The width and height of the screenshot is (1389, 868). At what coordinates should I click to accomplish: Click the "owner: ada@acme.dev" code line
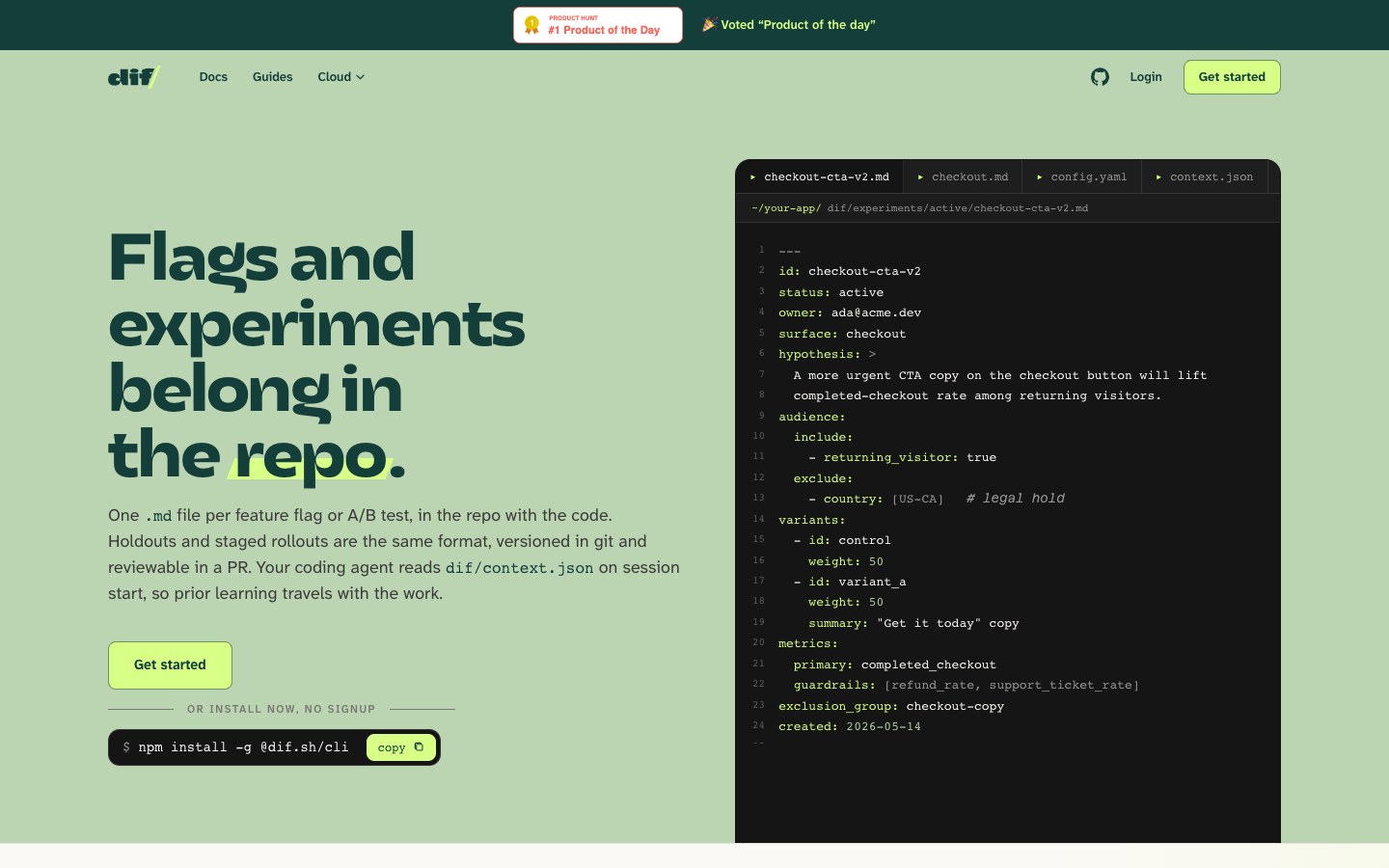850,312
